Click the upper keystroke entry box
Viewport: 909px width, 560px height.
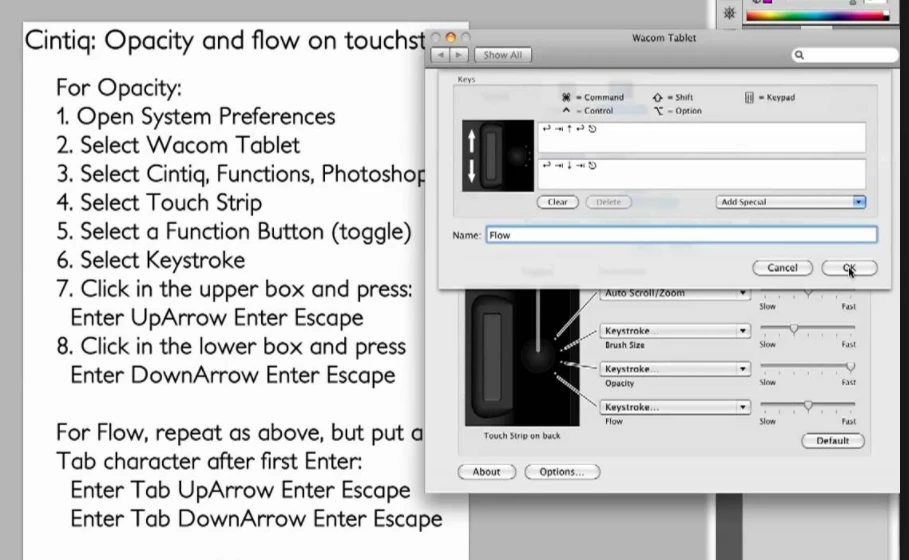[x=701, y=137]
